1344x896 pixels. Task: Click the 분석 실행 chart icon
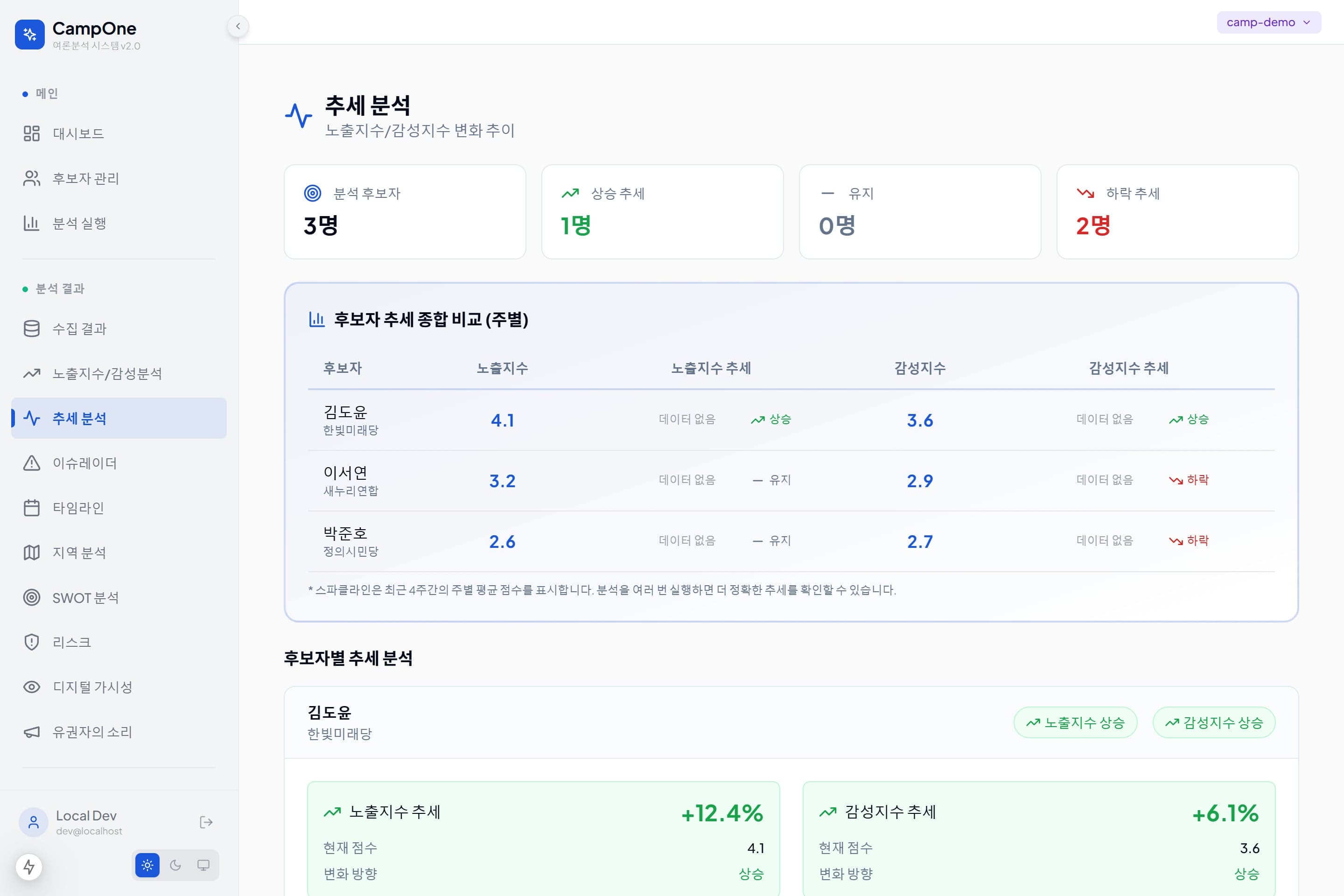[x=31, y=223]
